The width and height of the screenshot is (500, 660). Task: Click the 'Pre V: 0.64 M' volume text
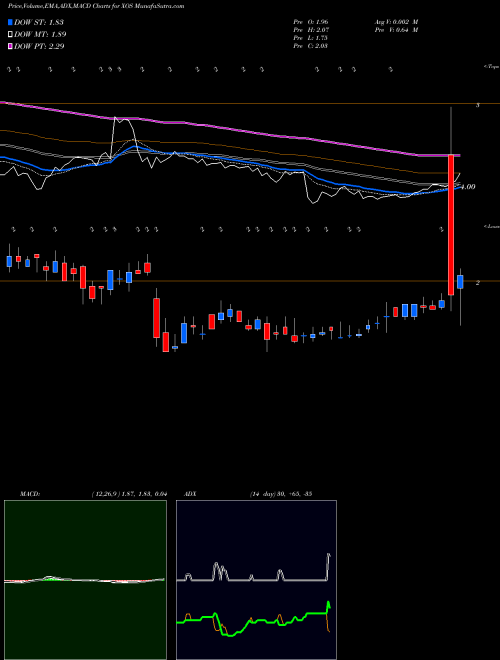click(396, 29)
